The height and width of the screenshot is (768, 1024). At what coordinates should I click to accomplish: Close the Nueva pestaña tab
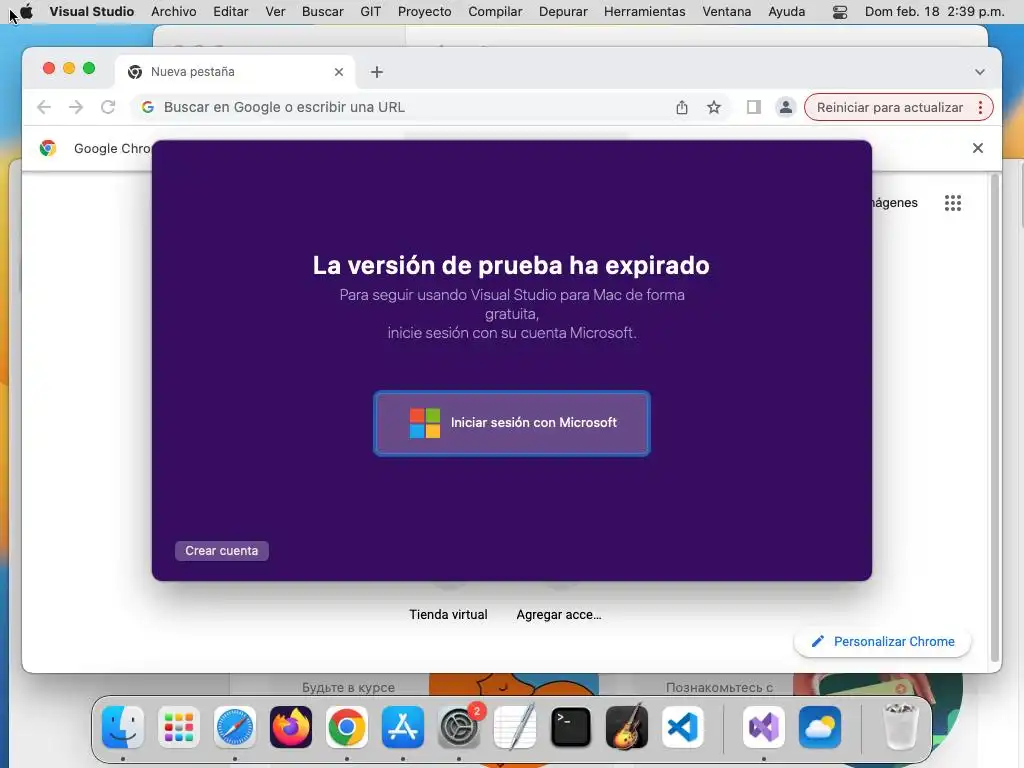tap(338, 72)
